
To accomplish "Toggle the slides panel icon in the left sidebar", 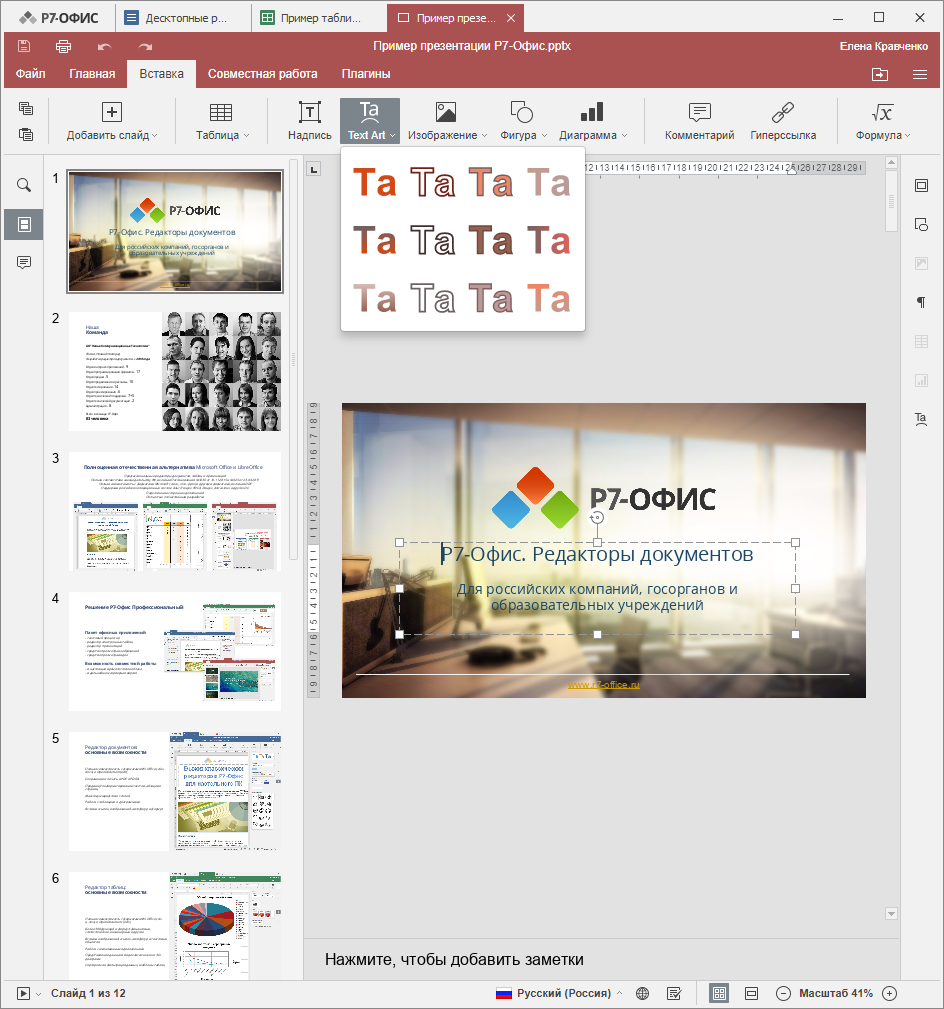I will coord(24,224).
